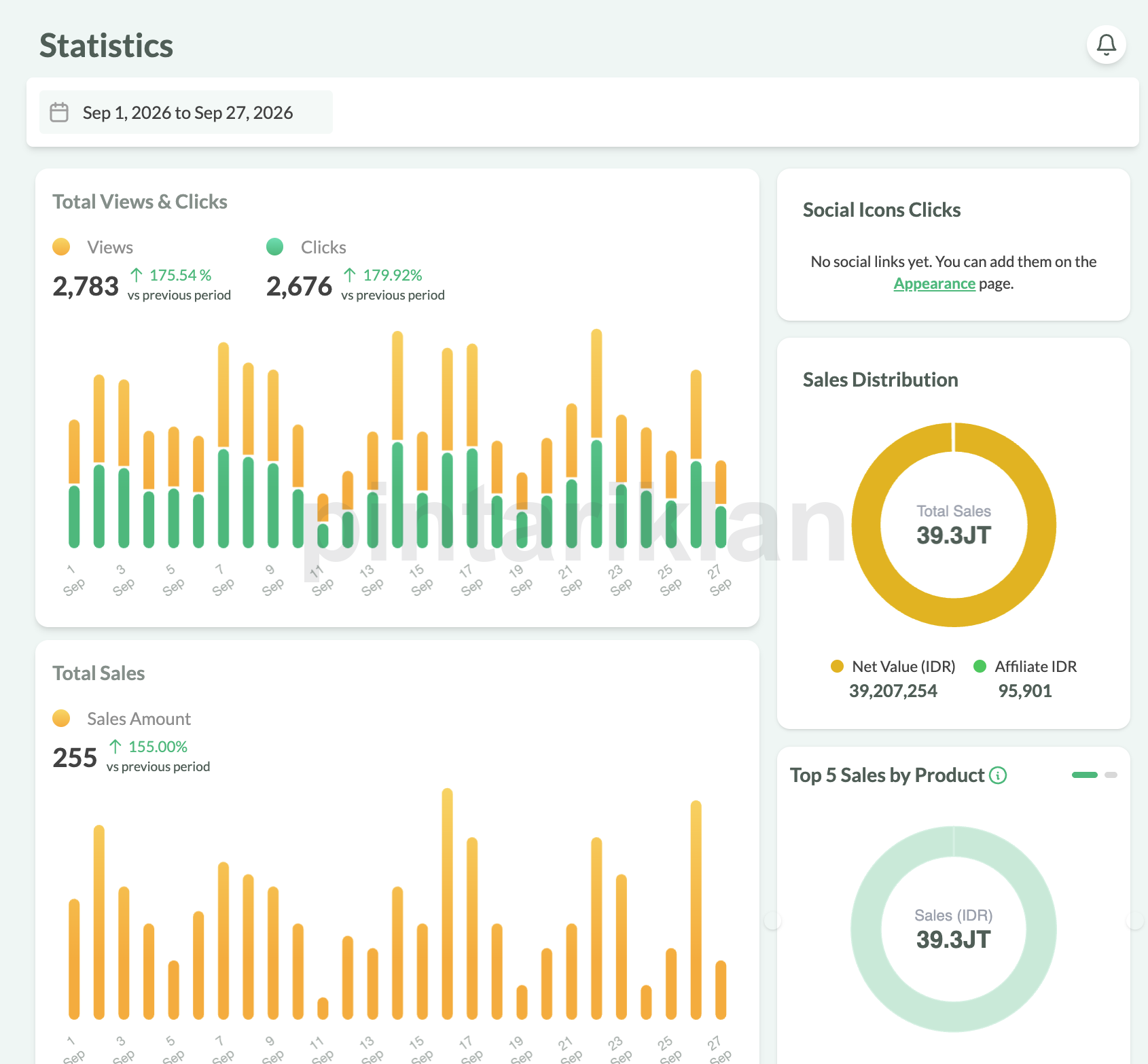The height and width of the screenshot is (1064, 1148).
Task: Click the Total Sales 39.3JT donut center
Action: click(954, 525)
